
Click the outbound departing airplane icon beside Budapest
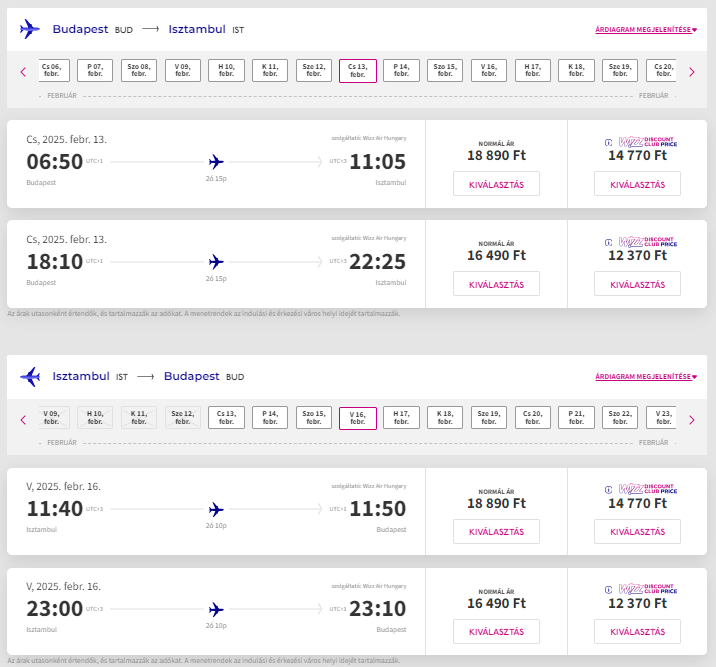click(x=30, y=29)
